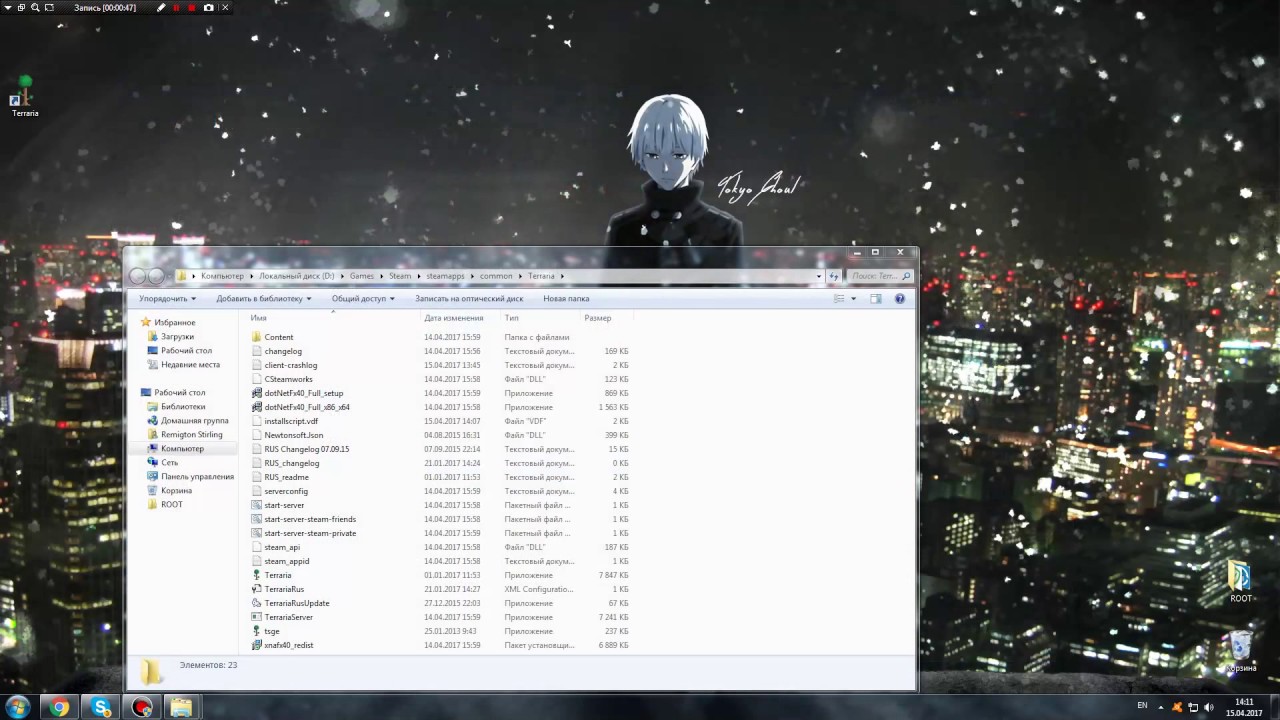This screenshot has height=720, width=1280.
Task: Click Explorer folder taskbar button
Action: [x=181, y=707]
